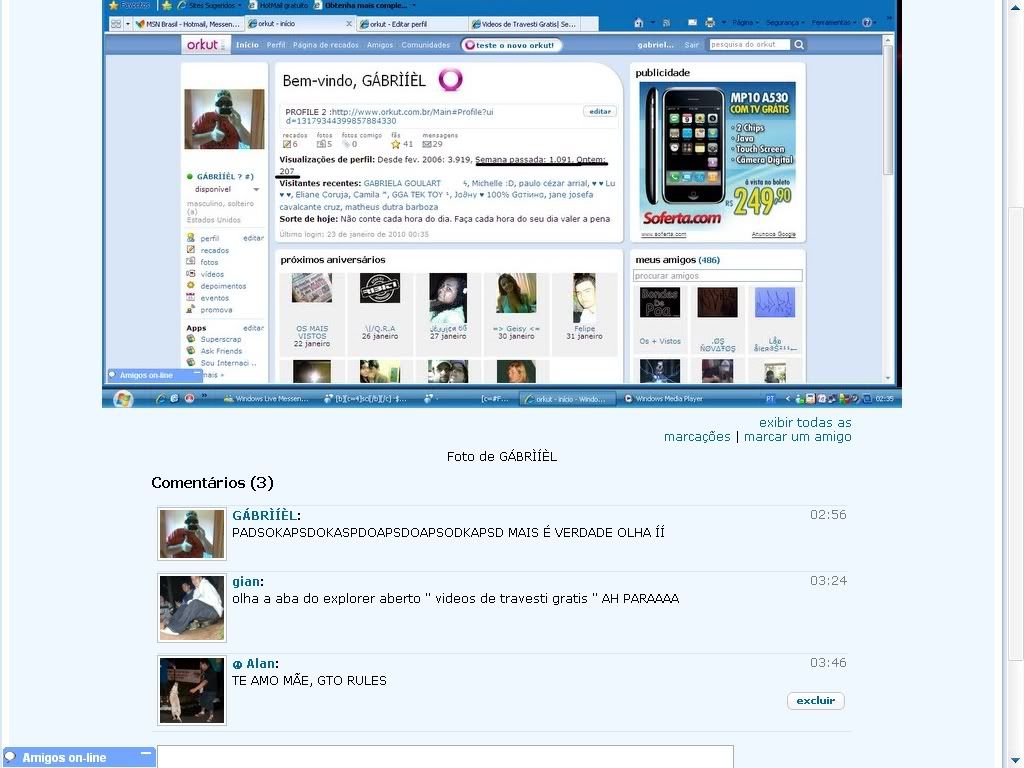Click the Amigos on-line chat bubble icon
Screen dimensions: 1024x768
click(x=10, y=758)
